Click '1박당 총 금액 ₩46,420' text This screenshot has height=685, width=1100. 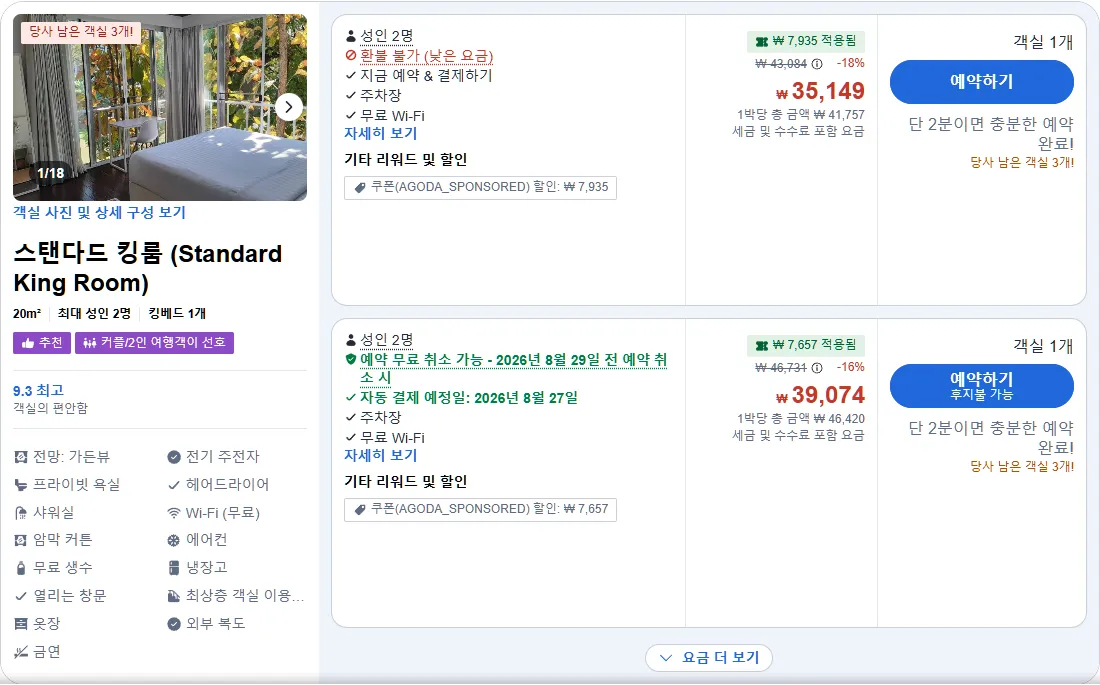pyautogui.click(x=800, y=418)
